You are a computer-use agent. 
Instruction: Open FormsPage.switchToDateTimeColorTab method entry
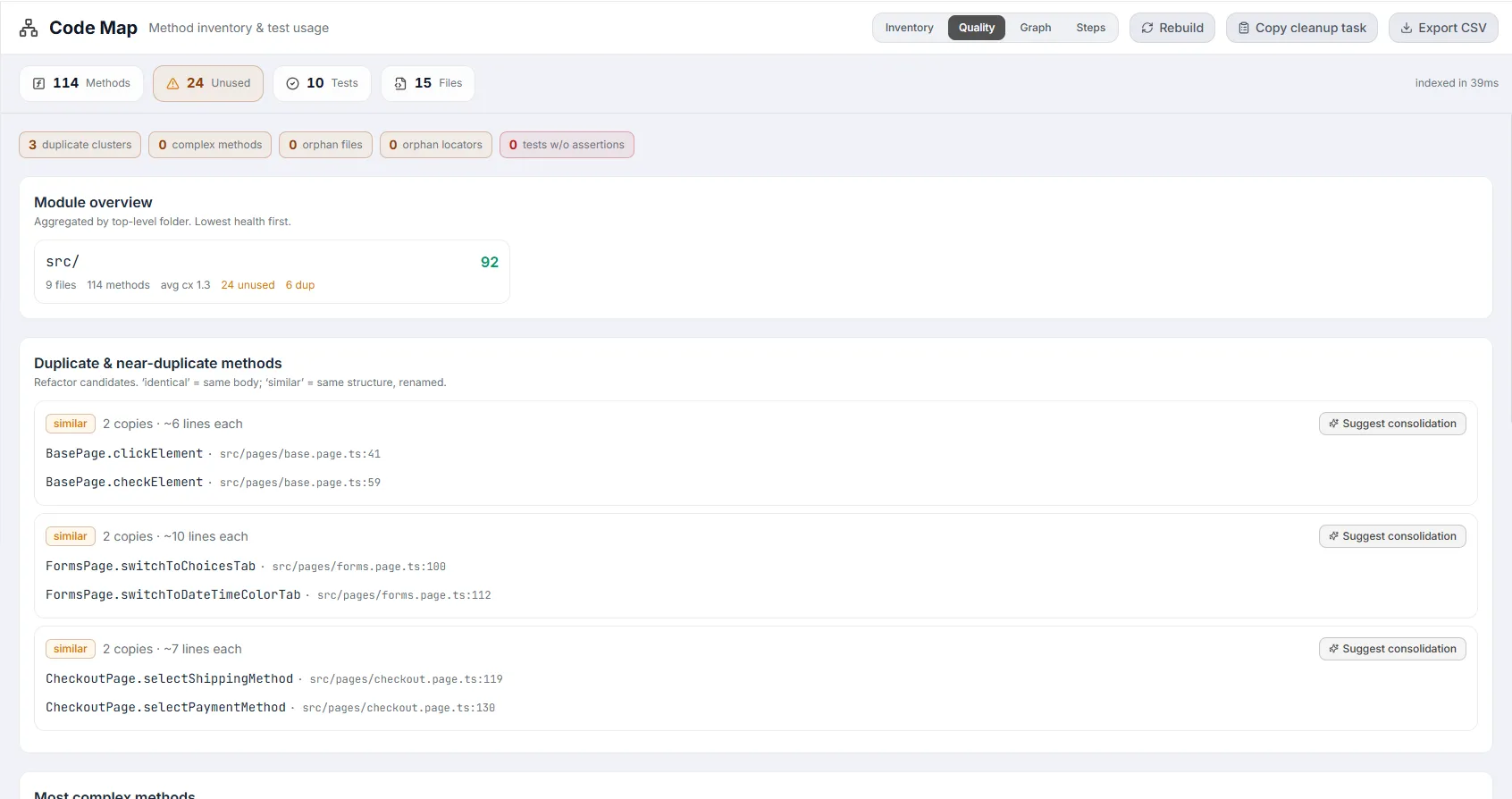point(173,595)
